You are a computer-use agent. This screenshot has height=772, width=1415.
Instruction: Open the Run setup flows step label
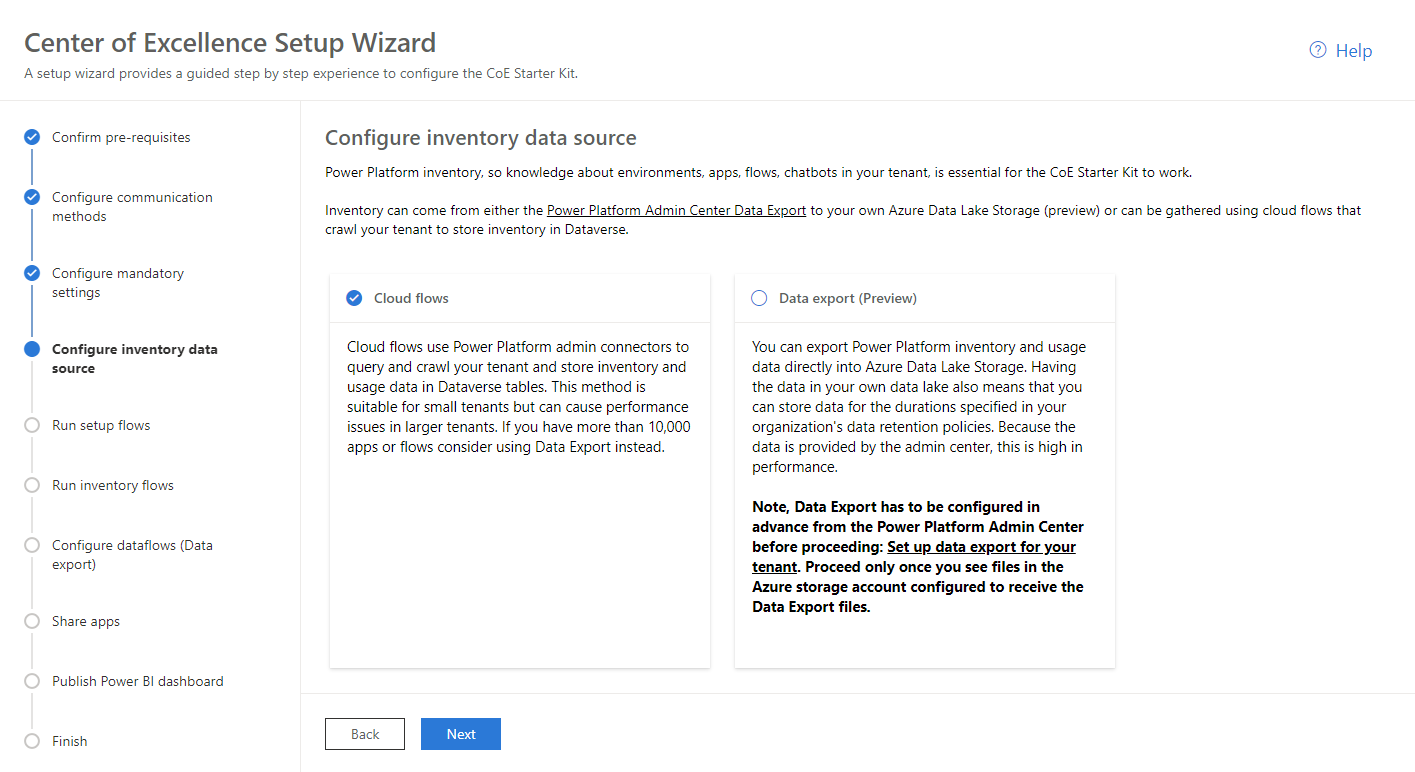click(101, 425)
